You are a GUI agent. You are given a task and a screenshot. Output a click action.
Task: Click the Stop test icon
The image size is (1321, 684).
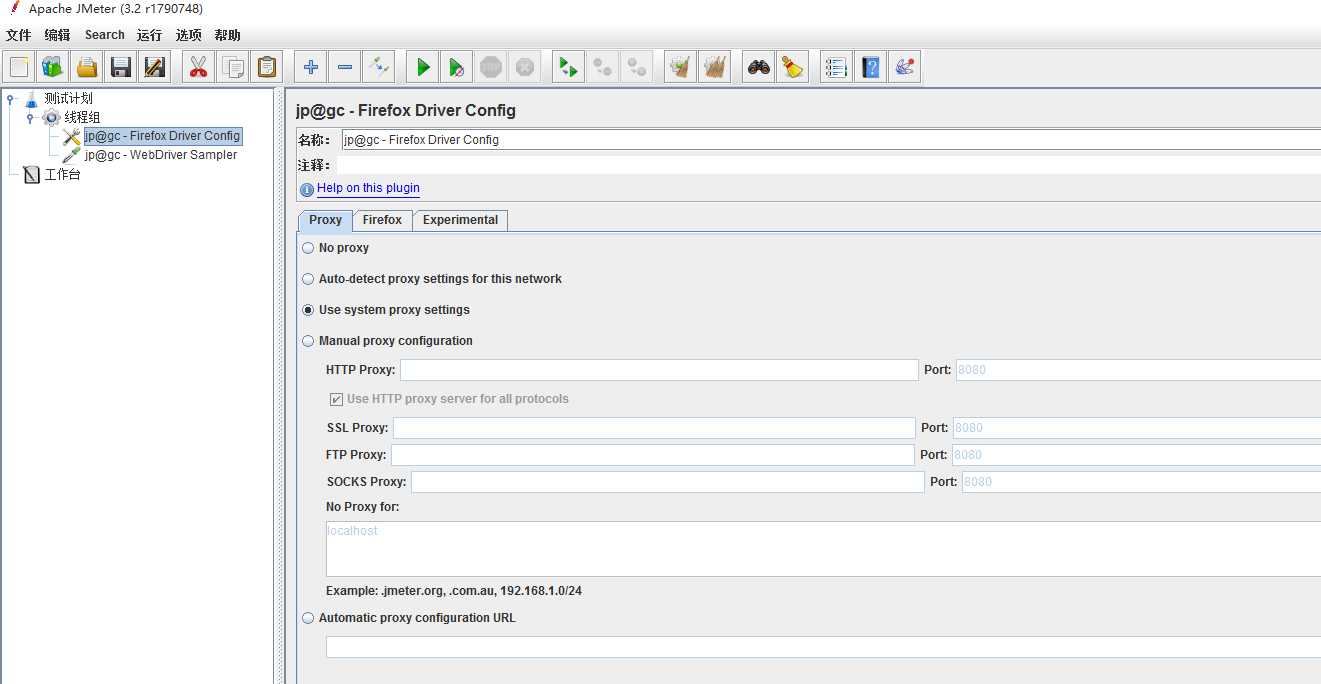tap(491, 67)
